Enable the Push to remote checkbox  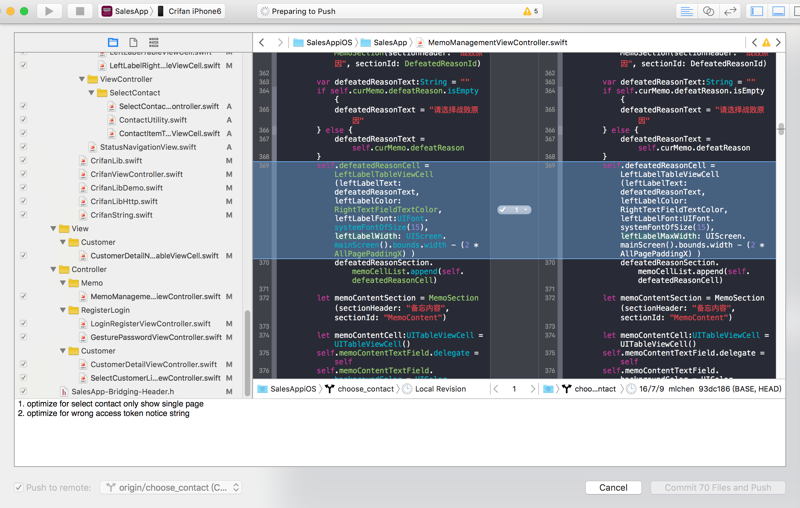pos(19,487)
